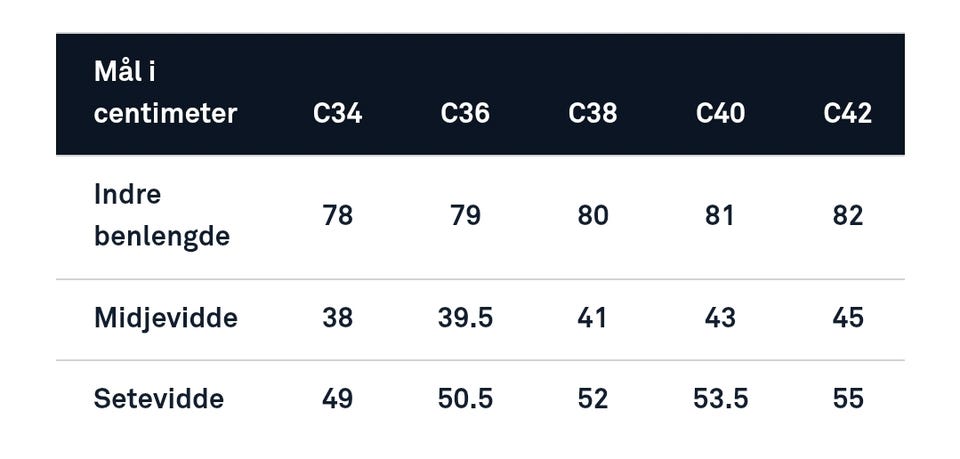960x459 pixels.
Task: Click the C36 column header
Action: pos(465,113)
